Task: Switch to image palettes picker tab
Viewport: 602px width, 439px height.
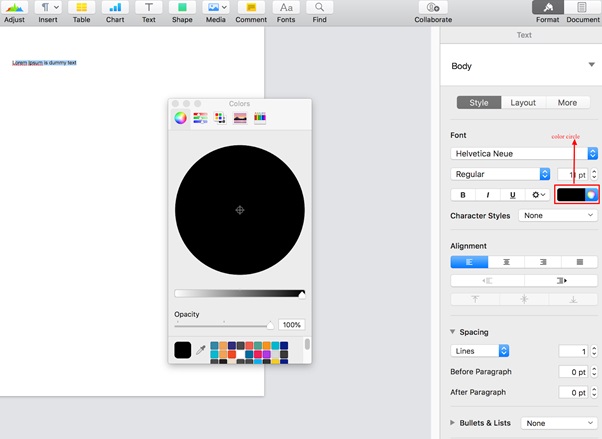Action: [x=240, y=118]
